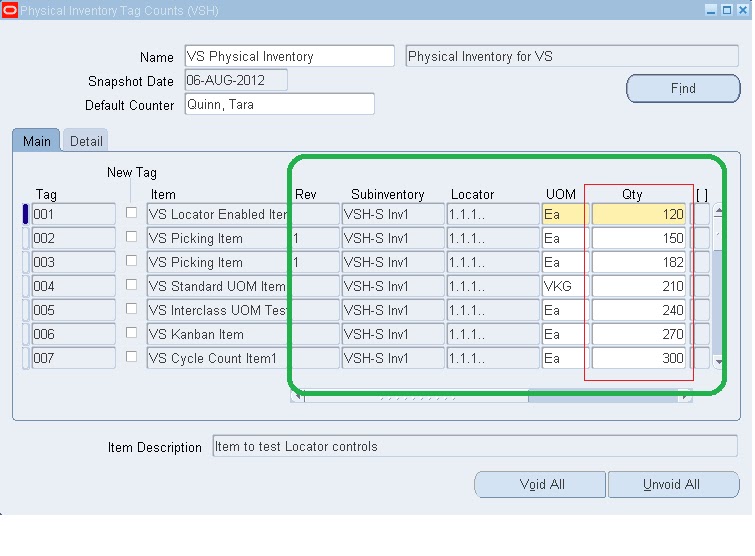This screenshot has width=755, height=556.
Task: Click Locator field of tag 006
Action: pyautogui.click(x=493, y=335)
